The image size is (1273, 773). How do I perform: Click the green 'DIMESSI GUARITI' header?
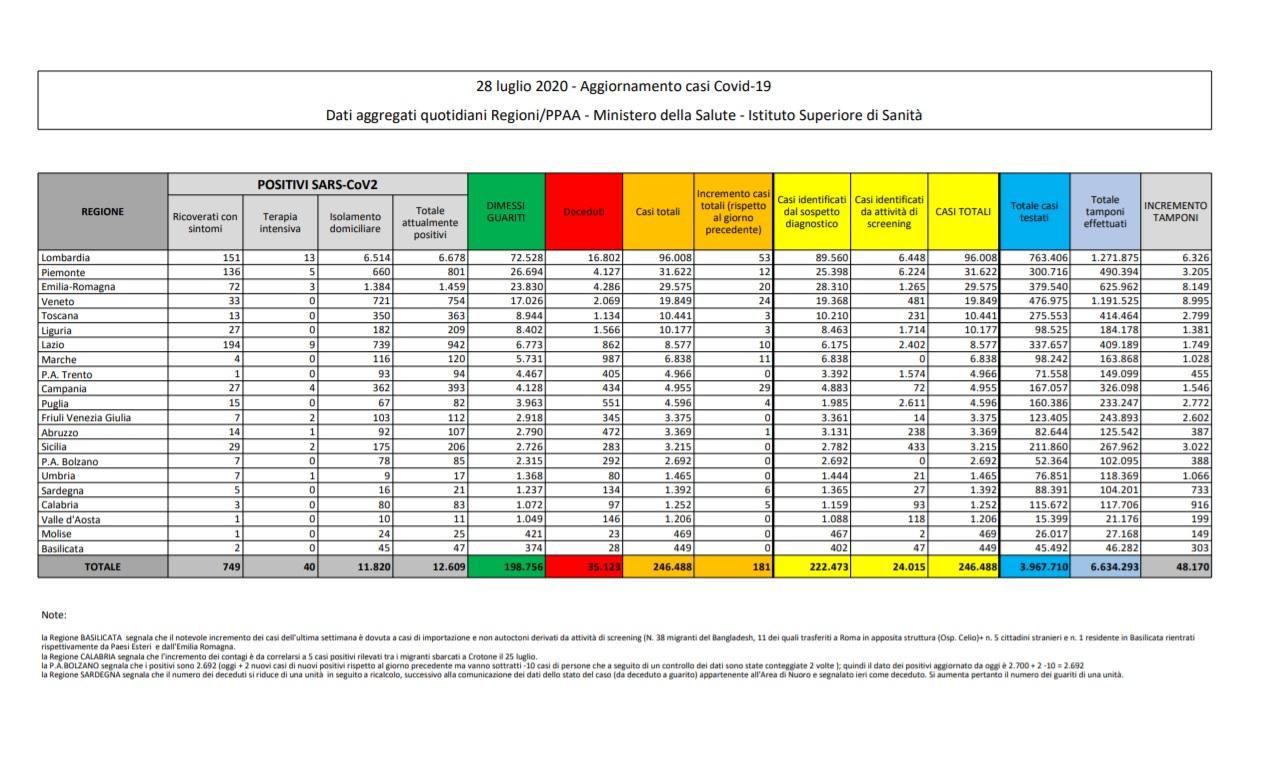[507, 211]
